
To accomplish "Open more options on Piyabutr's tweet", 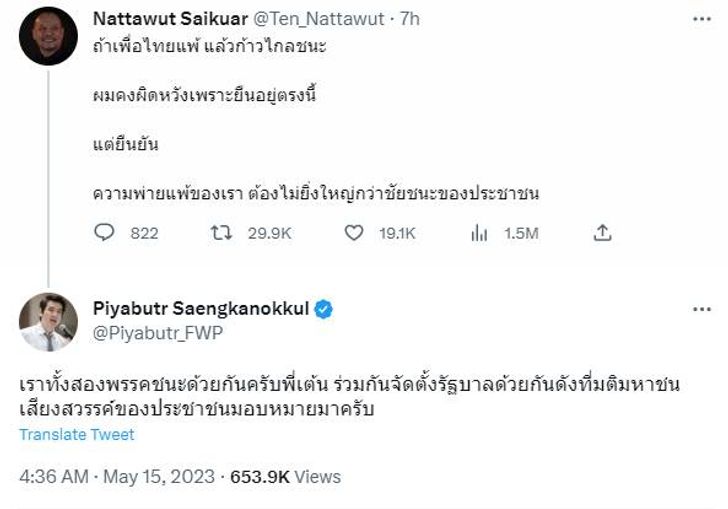I will tap(702, 310).
